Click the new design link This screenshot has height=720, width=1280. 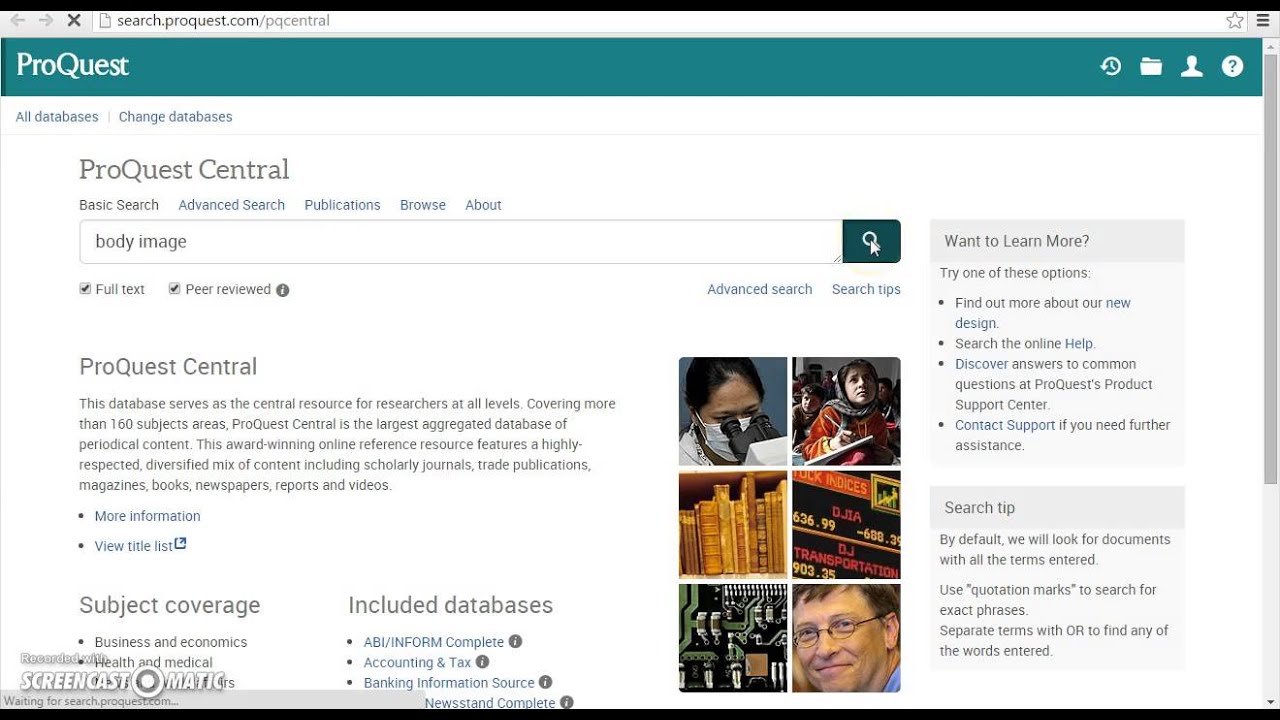pyautogui.click(x=1043, y=313)
